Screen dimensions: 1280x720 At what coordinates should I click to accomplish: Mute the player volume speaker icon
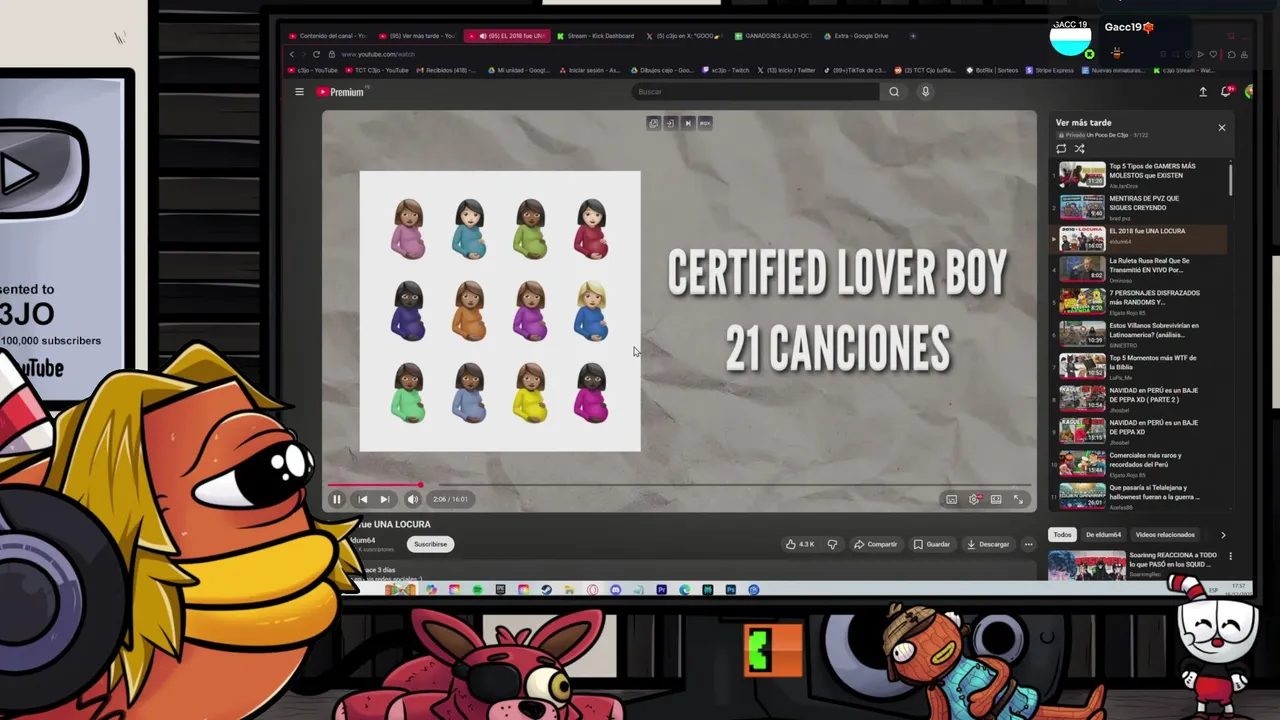click(x=412, y=499)
